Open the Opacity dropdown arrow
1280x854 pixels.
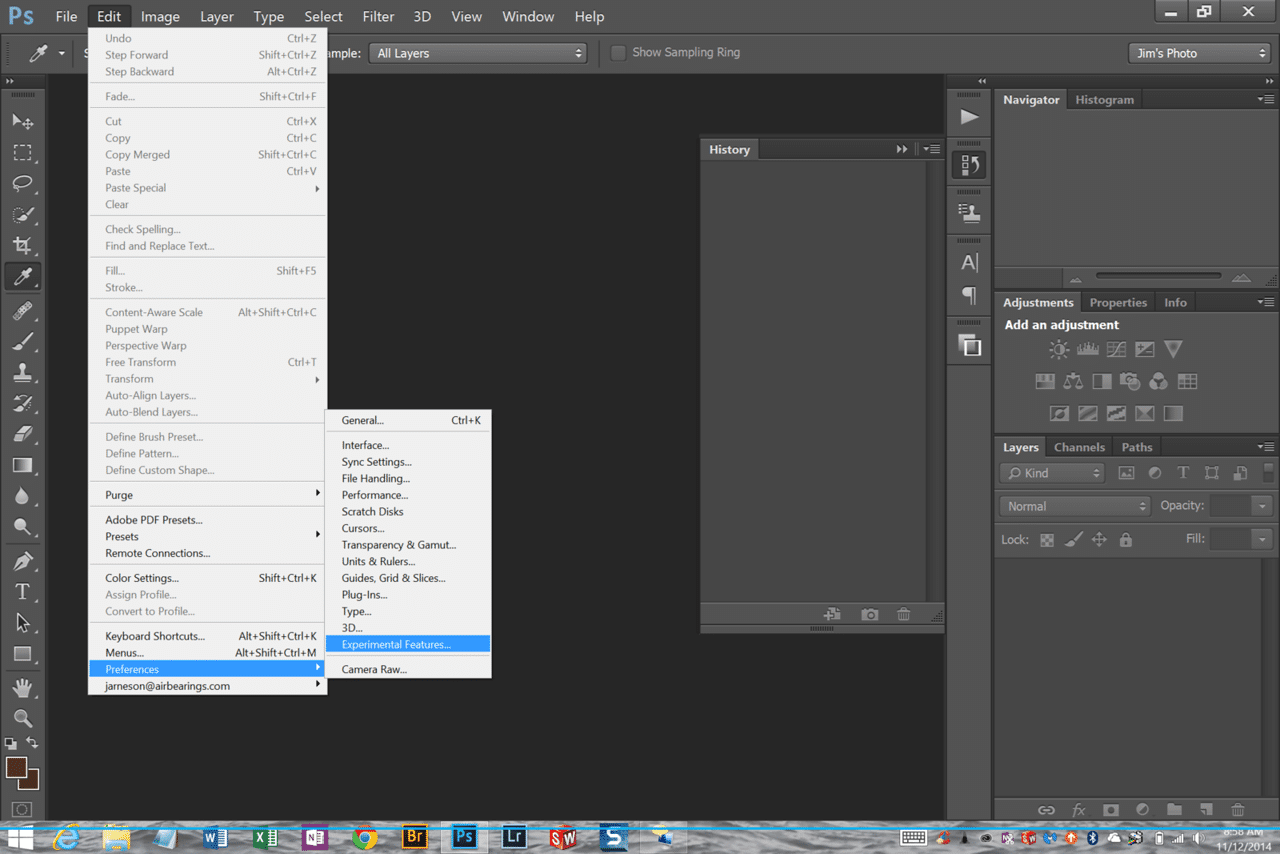pos(1263,506)
